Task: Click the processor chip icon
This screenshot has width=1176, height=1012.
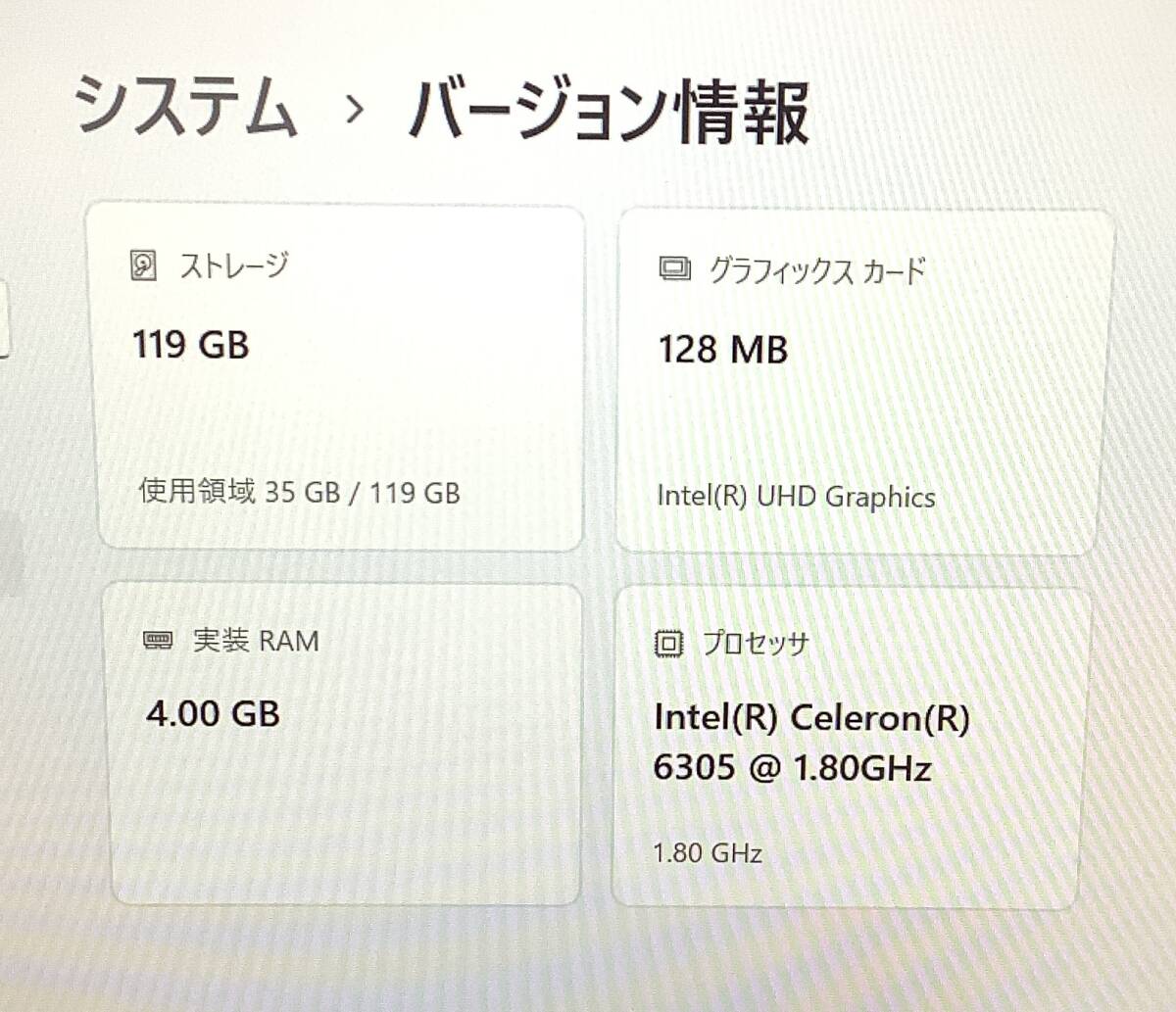Action: (x=668, y=644)
